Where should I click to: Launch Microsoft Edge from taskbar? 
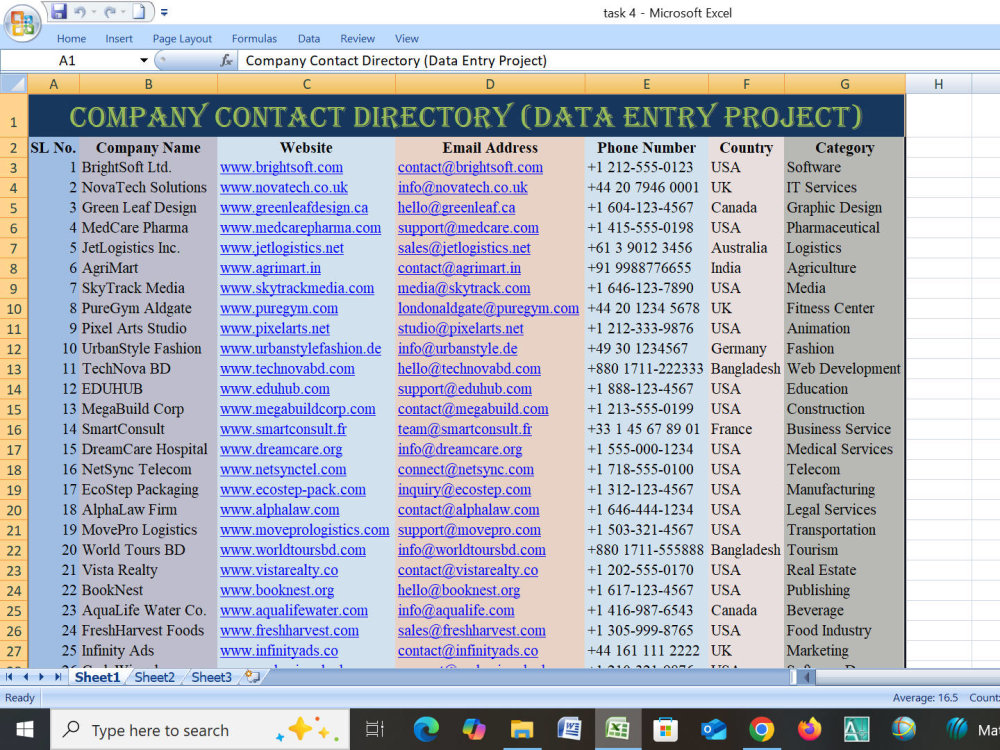[426, 730]
